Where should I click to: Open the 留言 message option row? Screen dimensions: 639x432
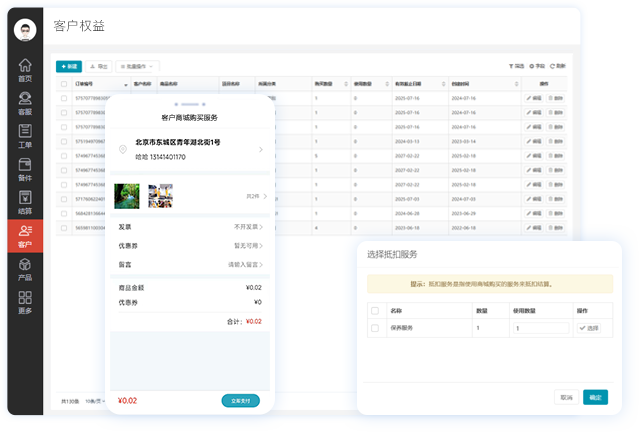190,264
